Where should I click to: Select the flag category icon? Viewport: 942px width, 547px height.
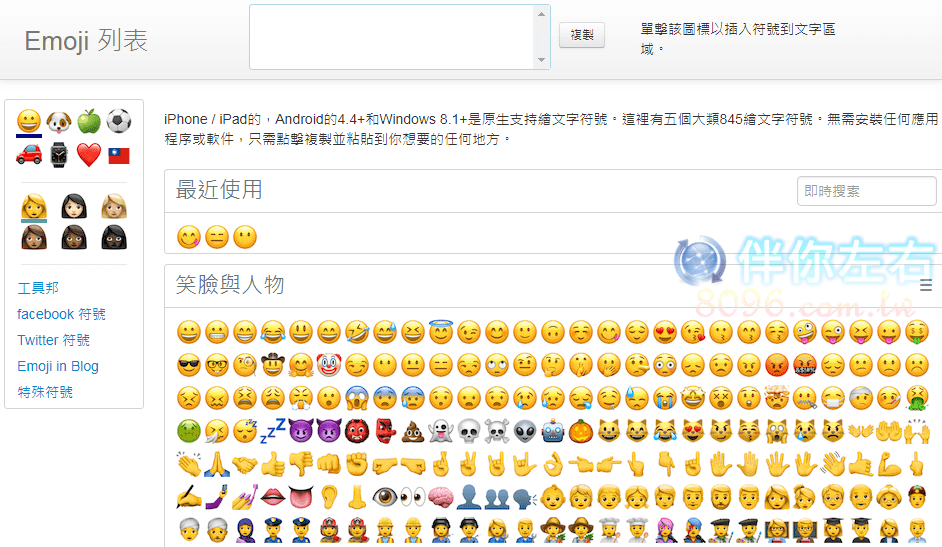coord(119,156)
